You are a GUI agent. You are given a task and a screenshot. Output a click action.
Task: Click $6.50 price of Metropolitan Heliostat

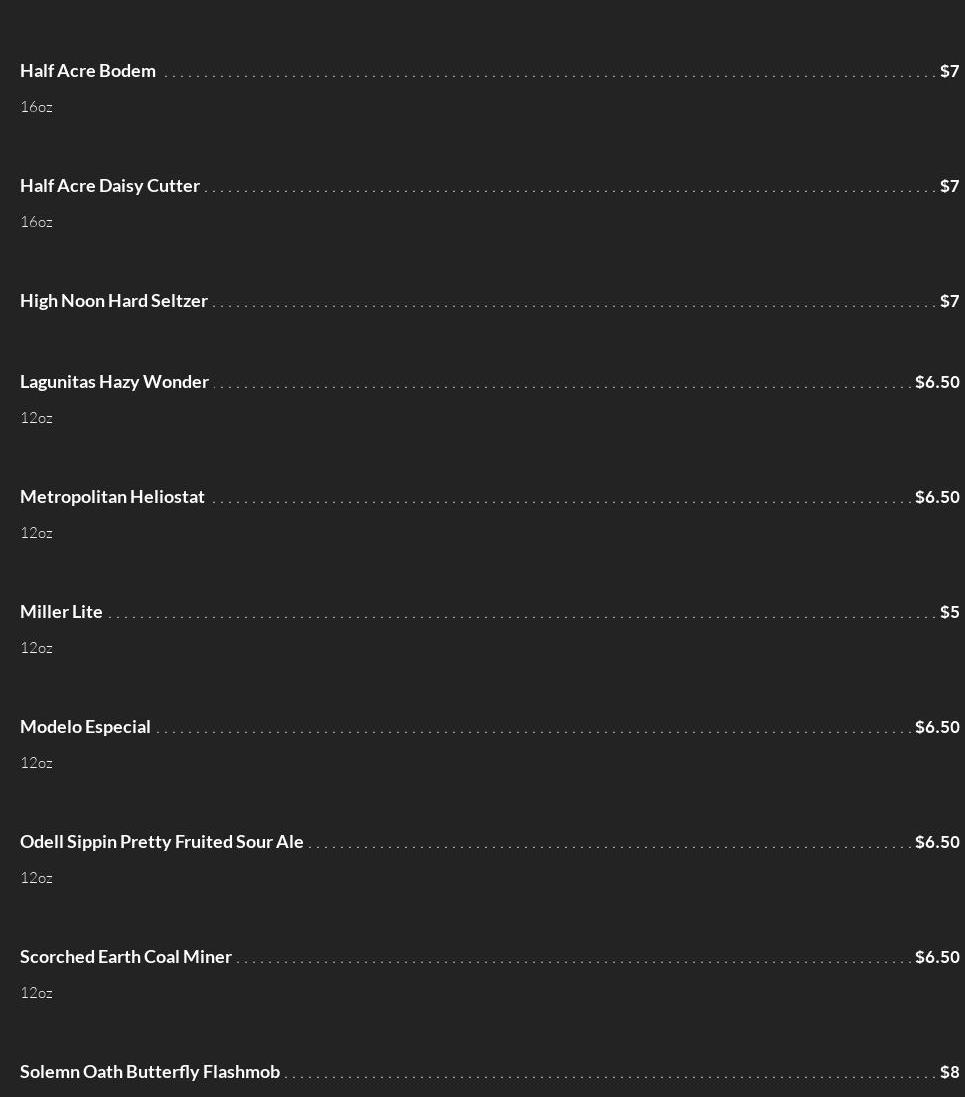[x=937, y=497]
